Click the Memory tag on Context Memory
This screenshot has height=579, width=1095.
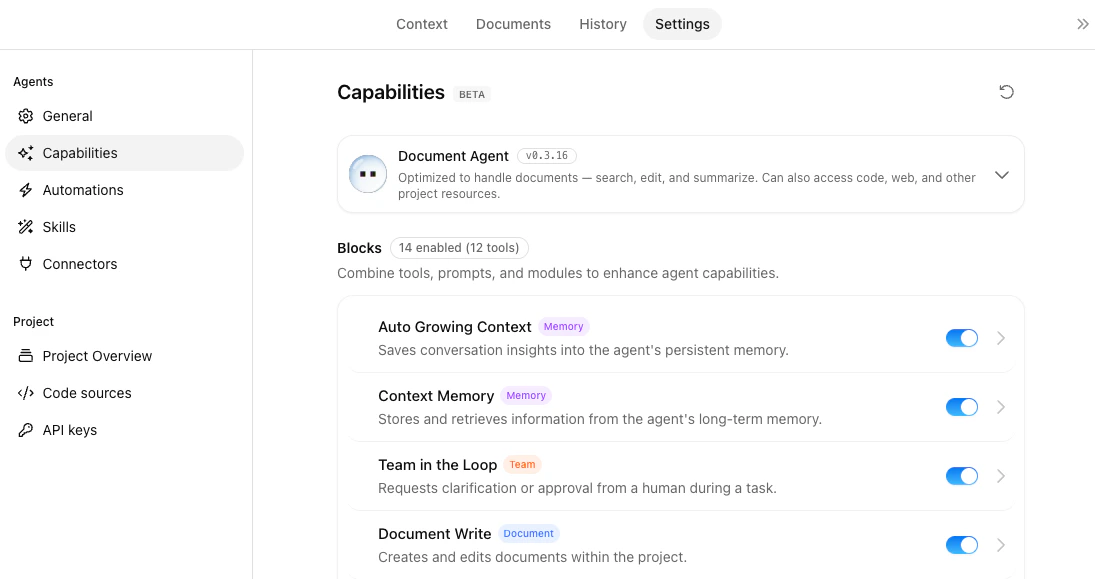[x=526, y=396]
